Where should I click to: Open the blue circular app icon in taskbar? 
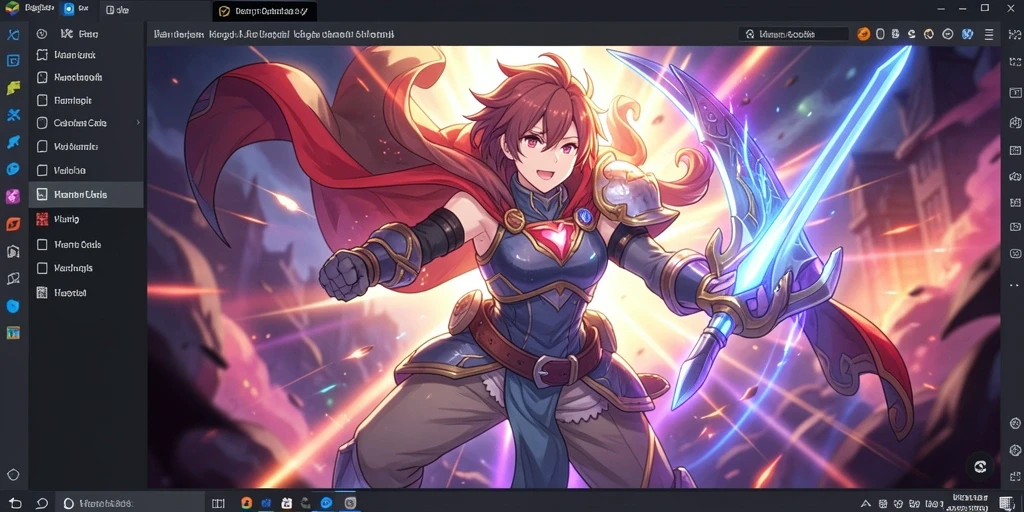[327, 503]
